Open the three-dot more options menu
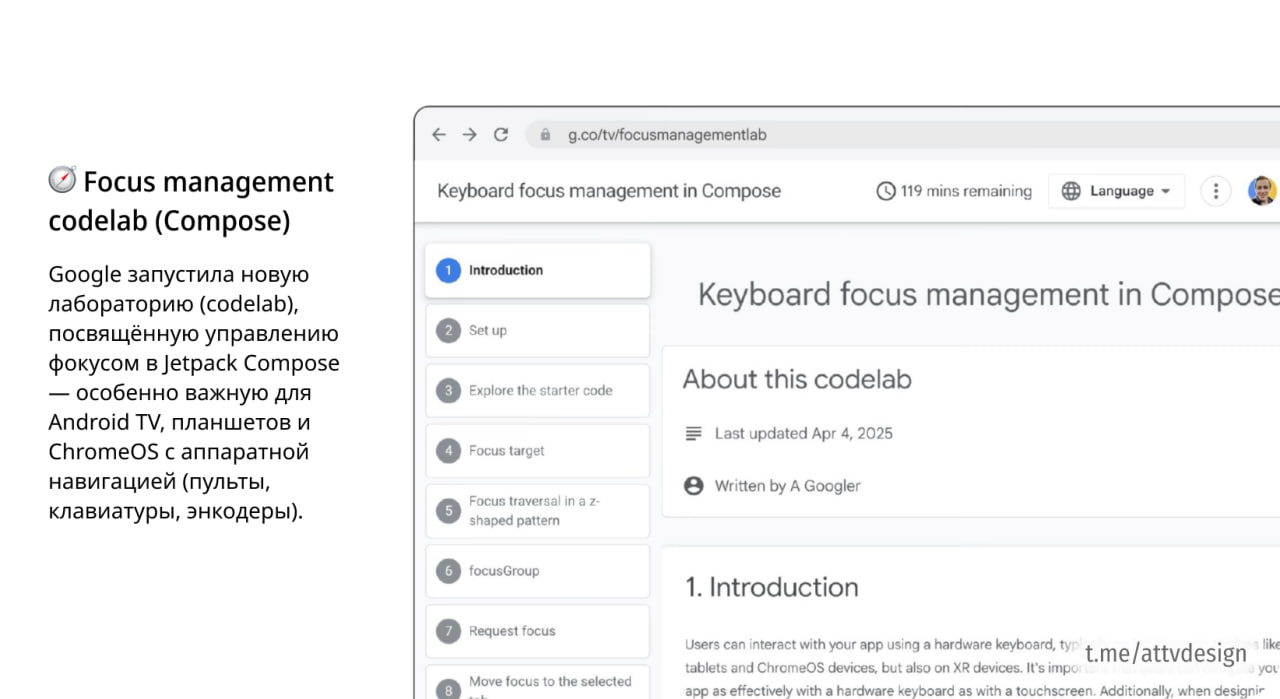Viewport: 1280px width, 699px height. click(1215, 191)
